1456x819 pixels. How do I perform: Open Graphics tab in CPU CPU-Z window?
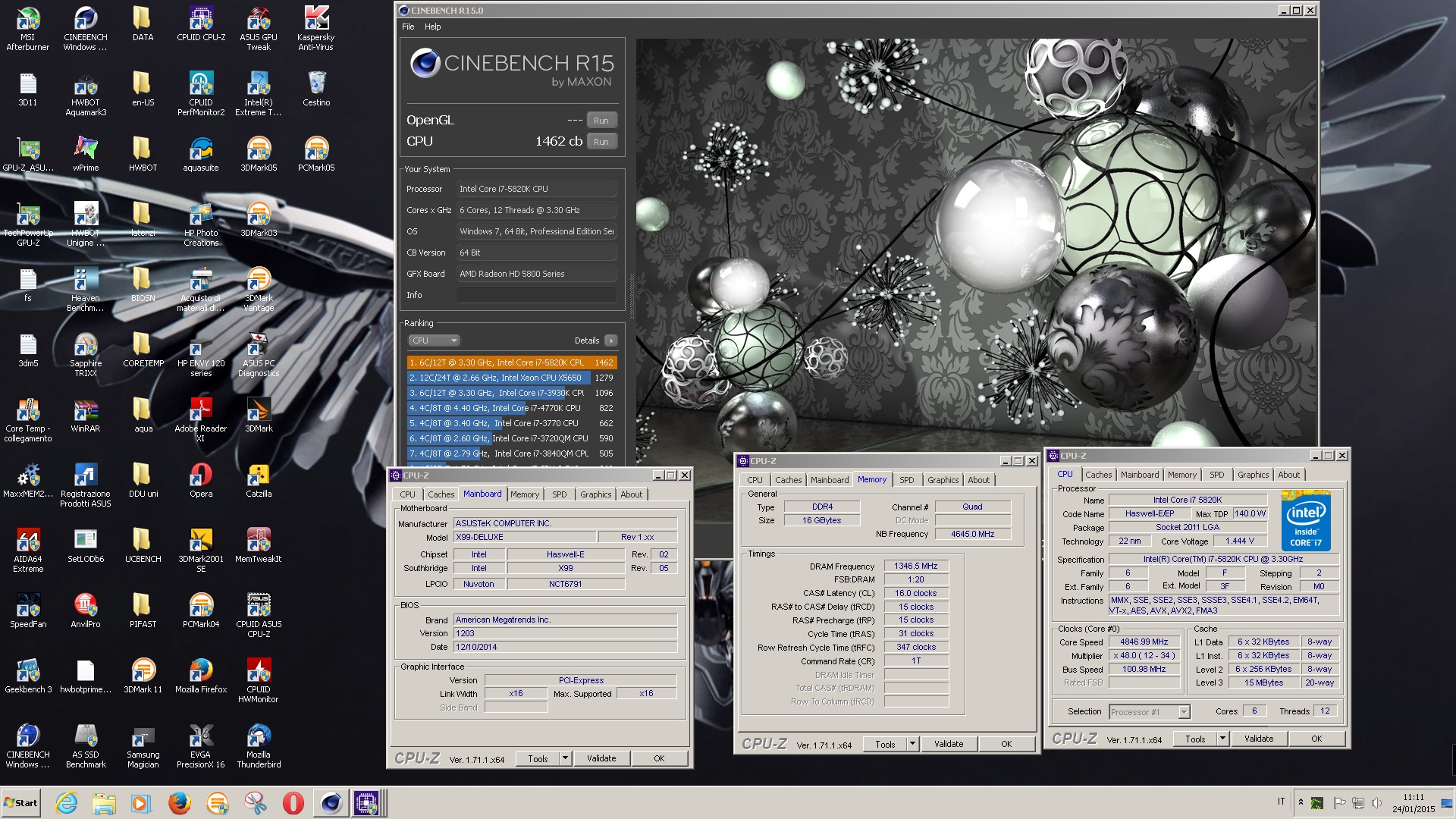[1253, 475]
